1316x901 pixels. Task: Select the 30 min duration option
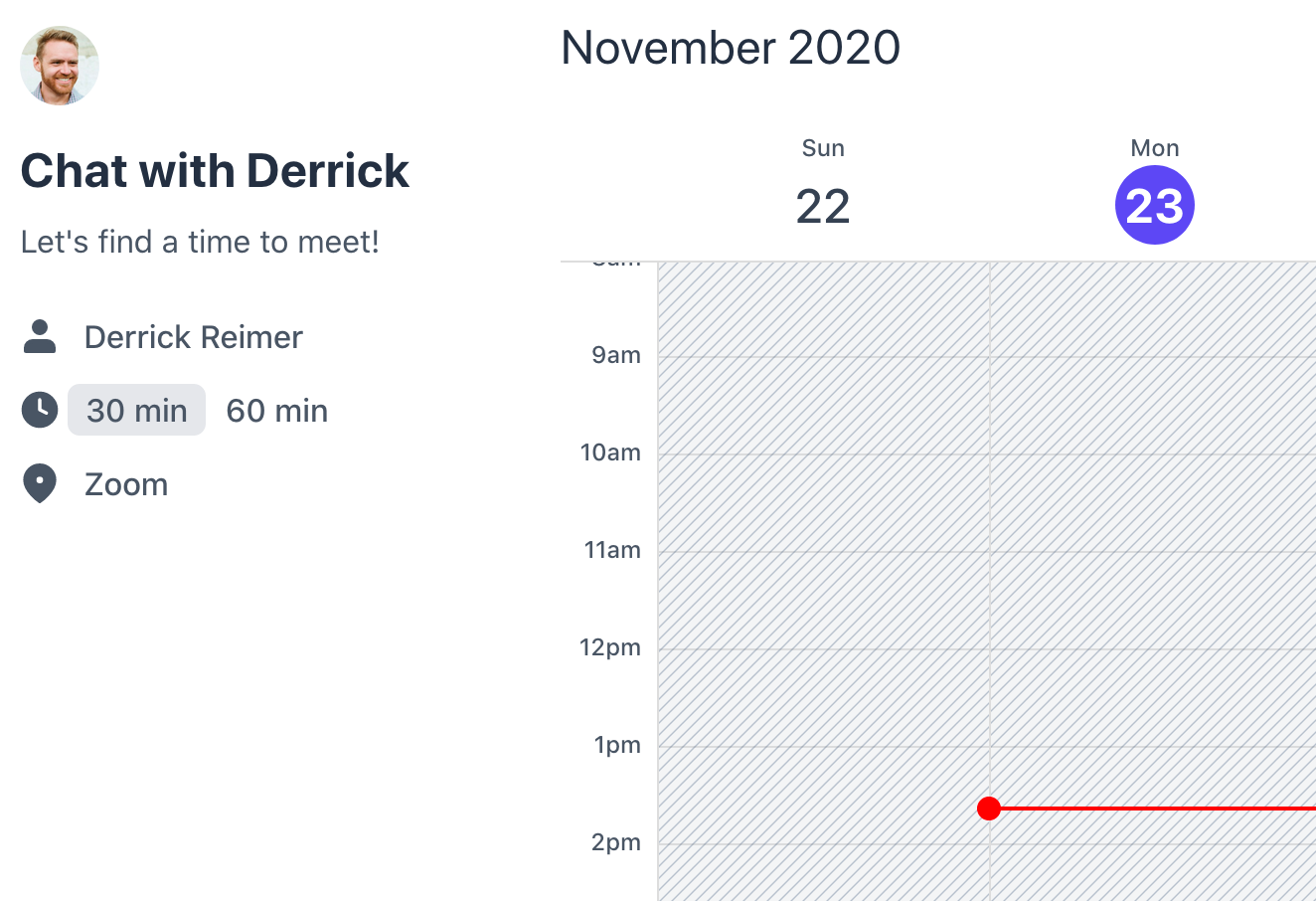(x=137, y=410)
